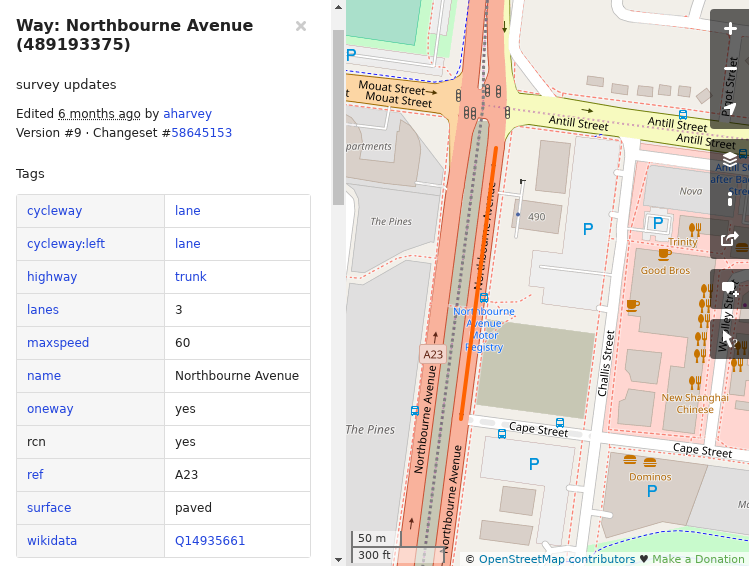Open the highway tag key link
Image resolution: width=749 pixels, height=566 pixels.
(x=52, y=277)
